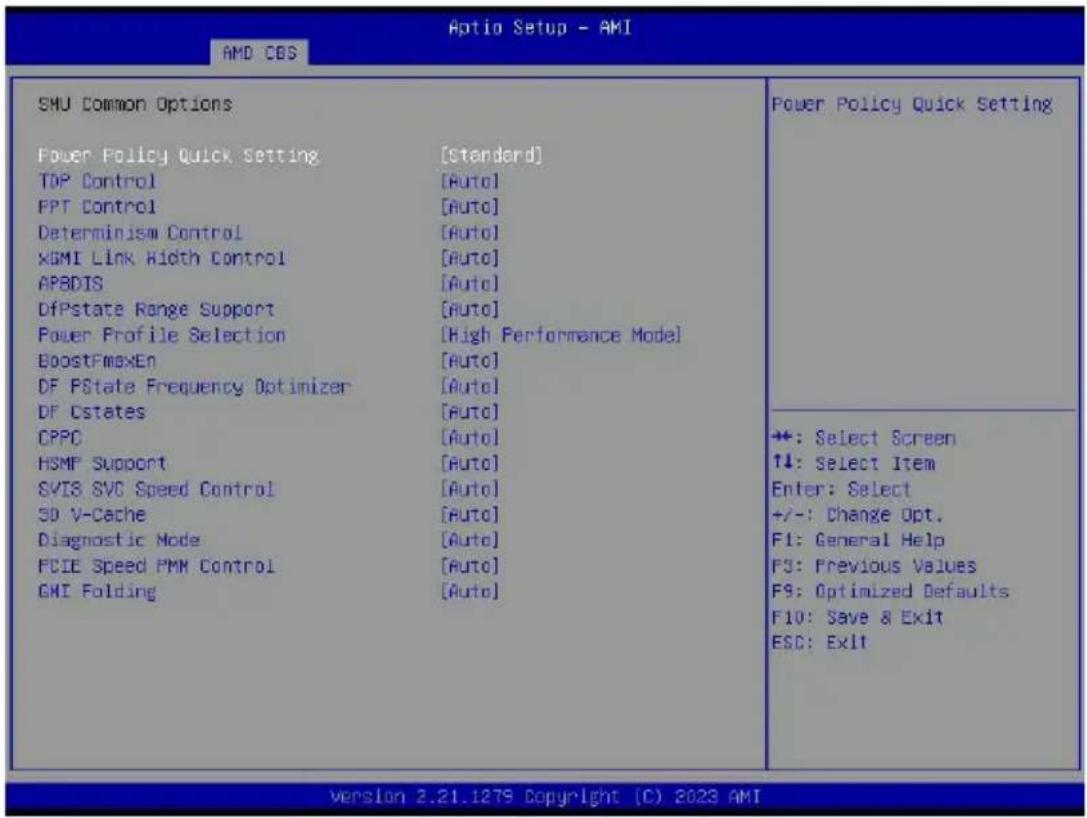The height and width of the screenshot is (818, 1087).
Task: Open HSMP Support Auto value
Action: pyautogui.click(x=469, y=463)
